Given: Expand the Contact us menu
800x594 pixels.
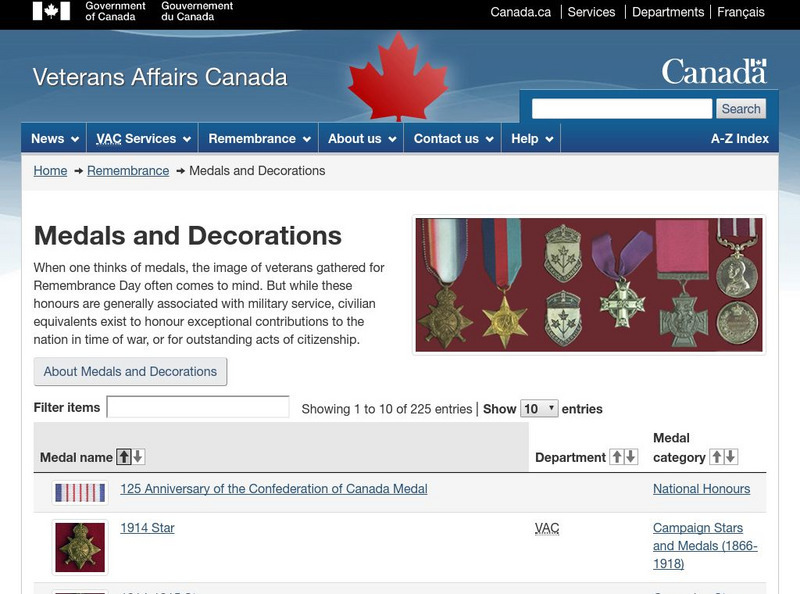Looking at the screenshot, I should (x=453, y=138).
